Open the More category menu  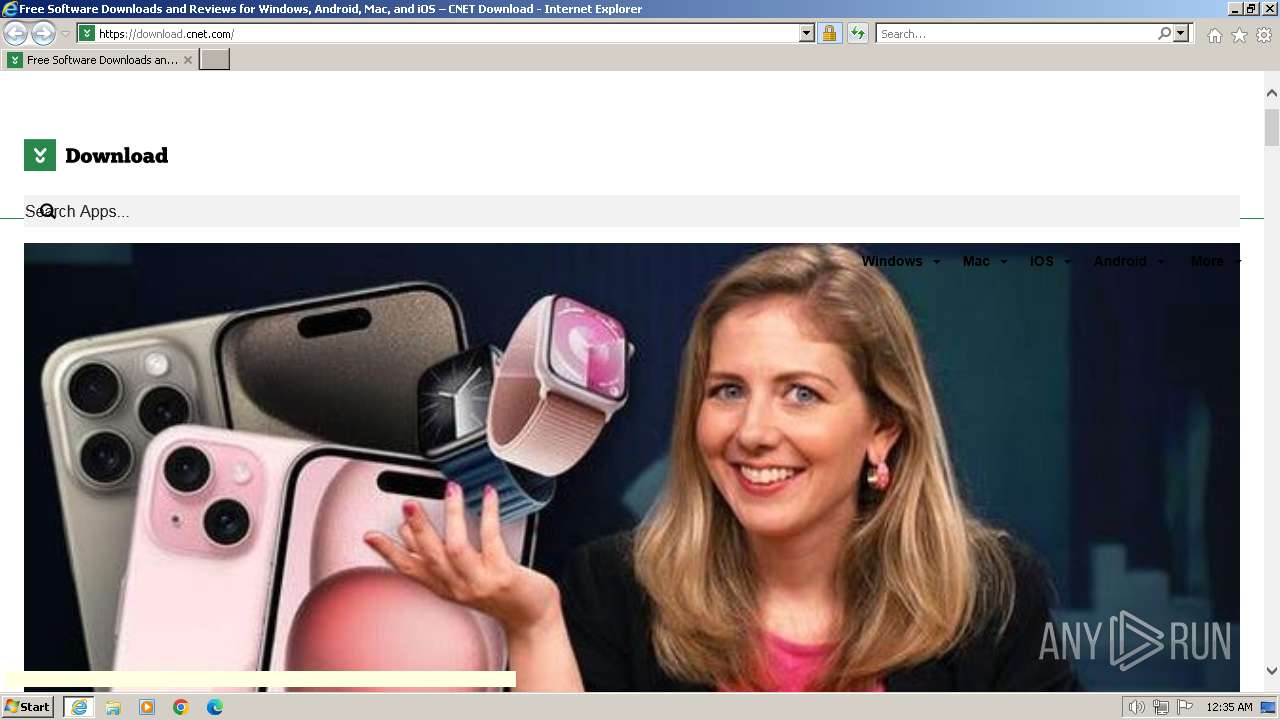click(1215, 261)
